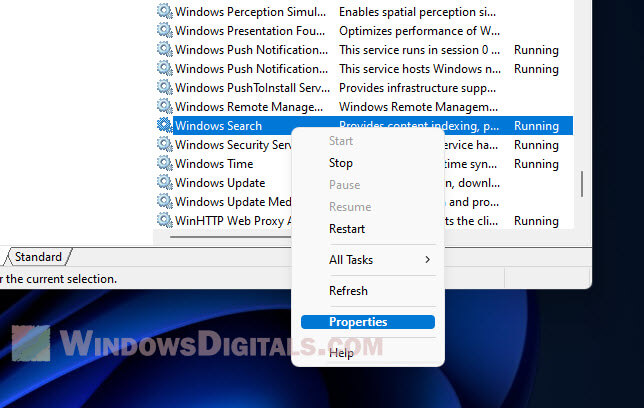Viewport: 644px width, 408px height.
Task: Select the WinHTTP Web Proxy service name
Action: click(233, 221)
